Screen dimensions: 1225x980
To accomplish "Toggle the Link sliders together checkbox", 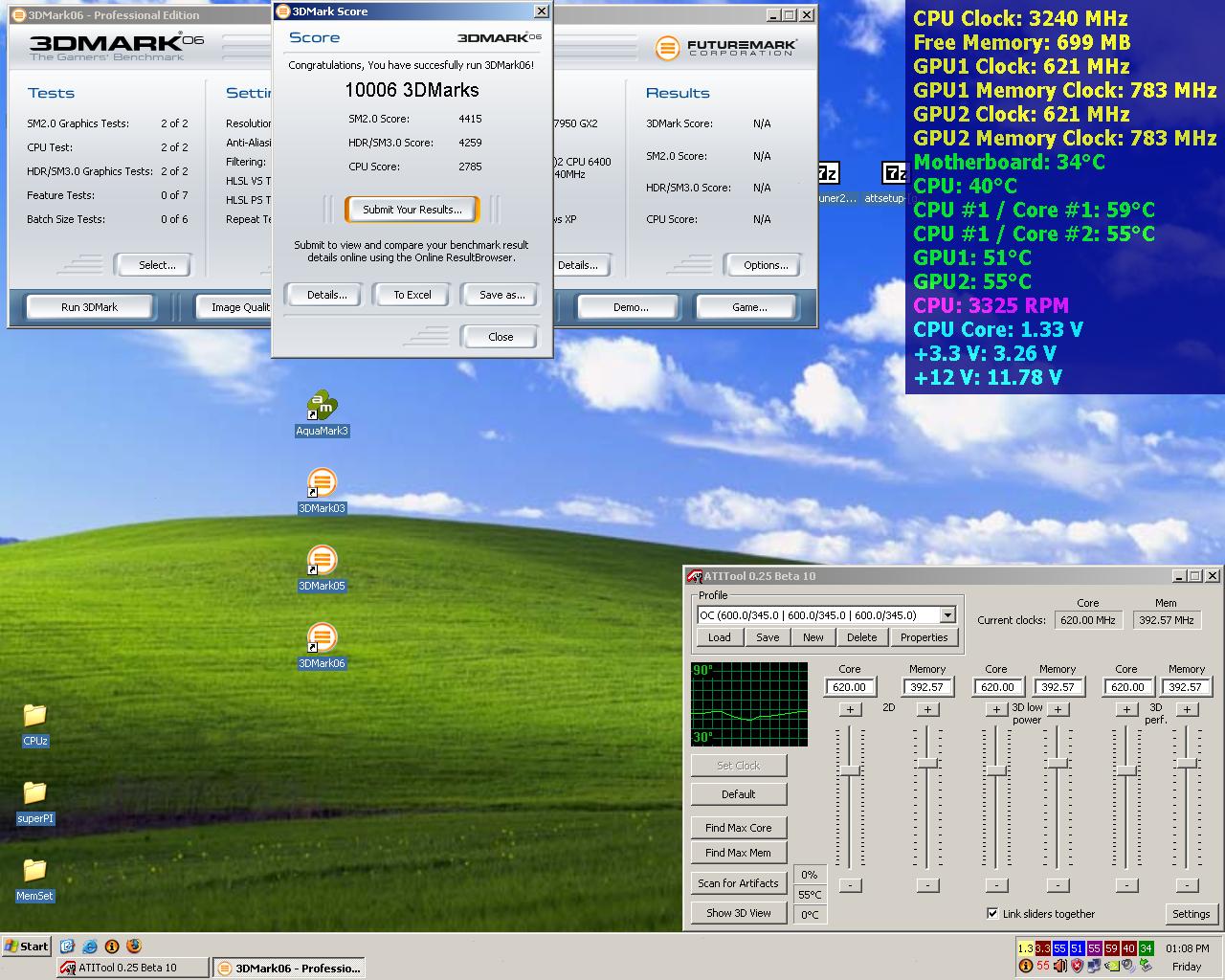I will tap(992, 913).
